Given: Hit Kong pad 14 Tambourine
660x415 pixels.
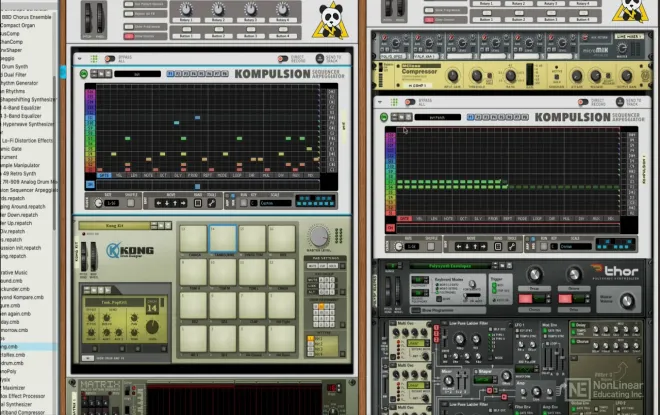Looking at the screenshot, I should tap(223, 239).
